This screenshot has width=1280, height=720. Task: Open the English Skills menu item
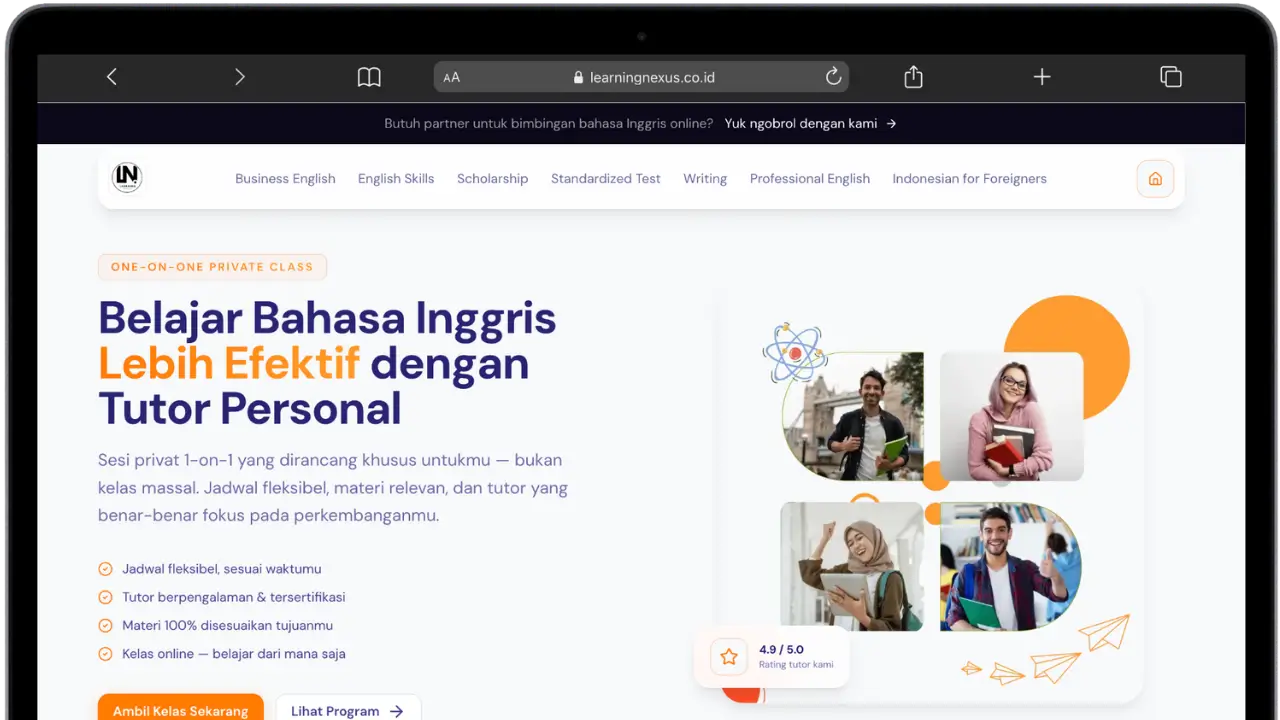[x=396, y=179]
